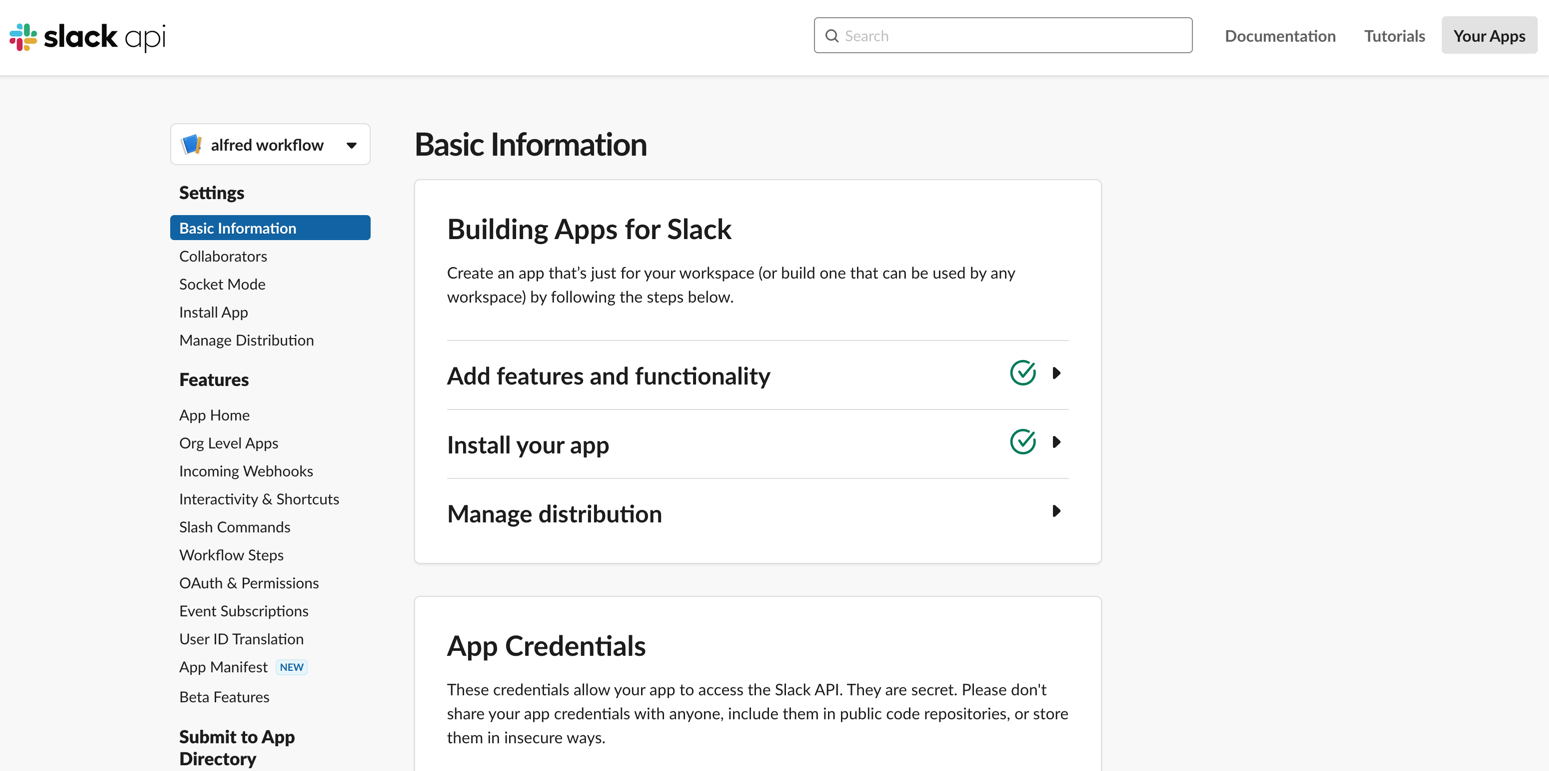Click the green check beside Add features
The image size is (1549, 771).
click(x=1022, y=373)
